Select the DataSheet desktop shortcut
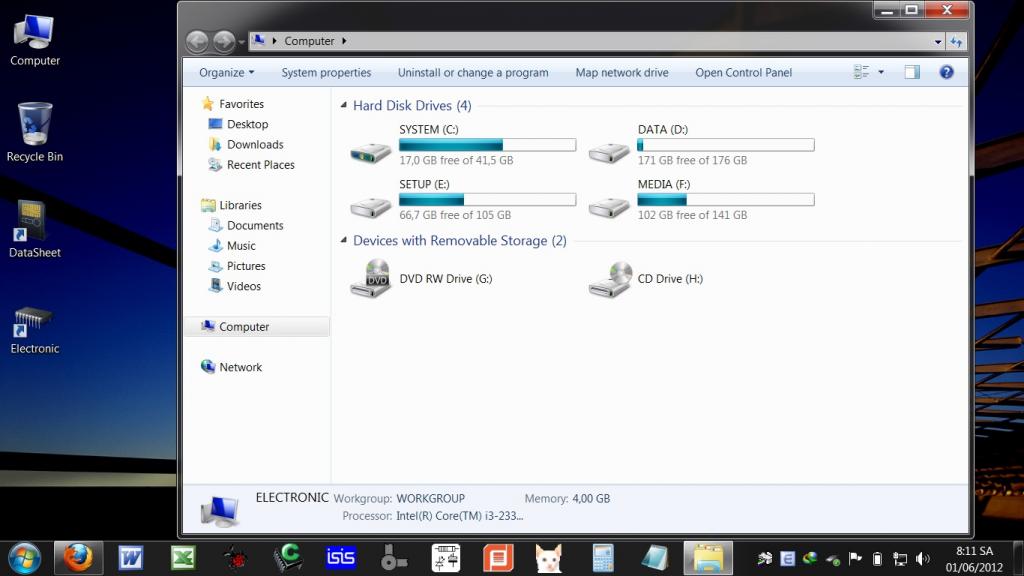Image resolution: width=1024 pixels, height=576 pixels. [35, 229]
